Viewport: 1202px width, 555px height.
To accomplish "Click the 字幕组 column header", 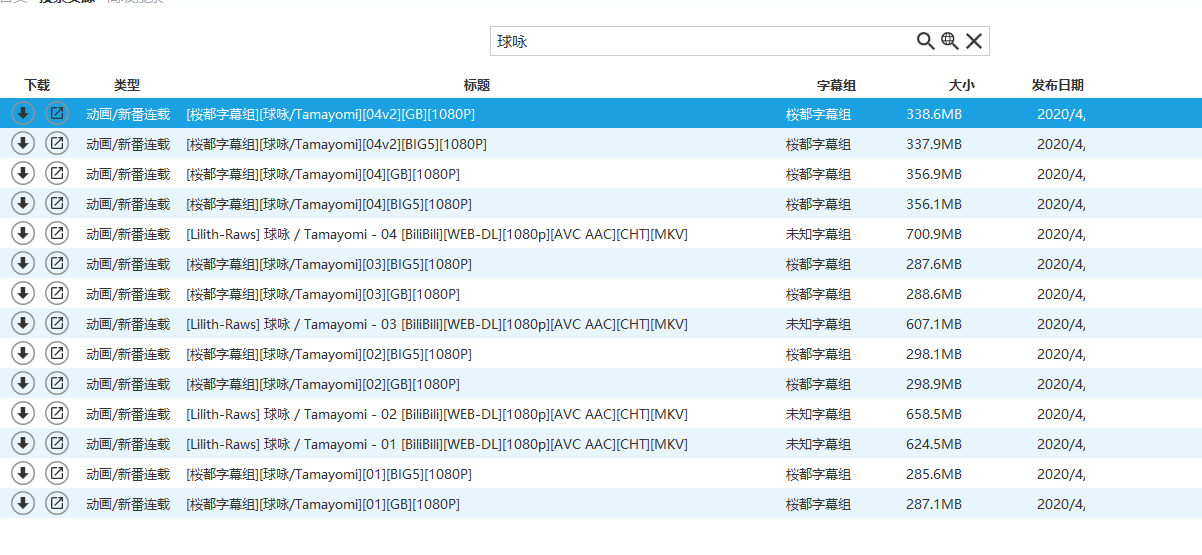I will pos(836,86).
